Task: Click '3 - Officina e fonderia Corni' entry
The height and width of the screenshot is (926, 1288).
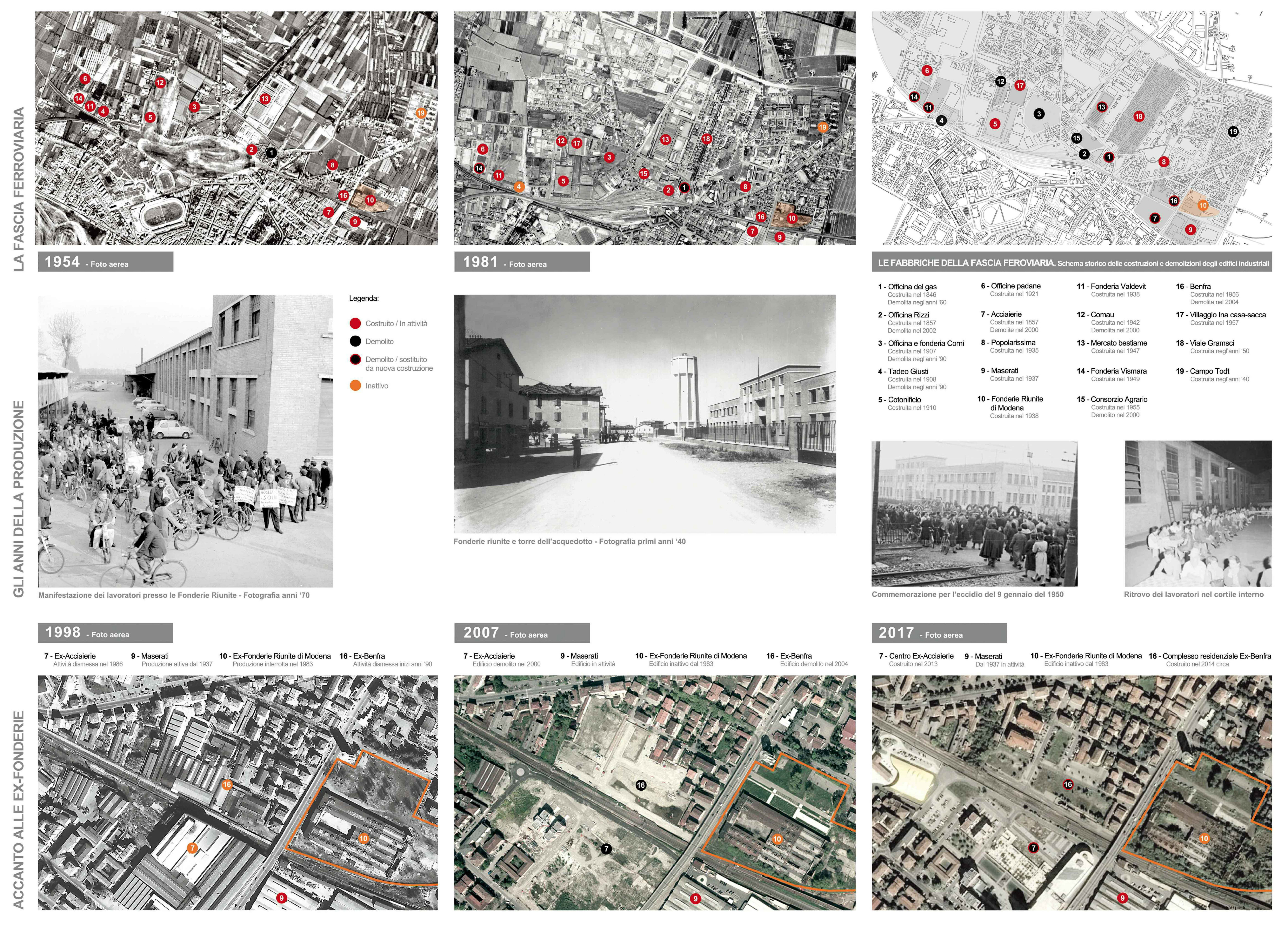Action: tap(921, 343)
